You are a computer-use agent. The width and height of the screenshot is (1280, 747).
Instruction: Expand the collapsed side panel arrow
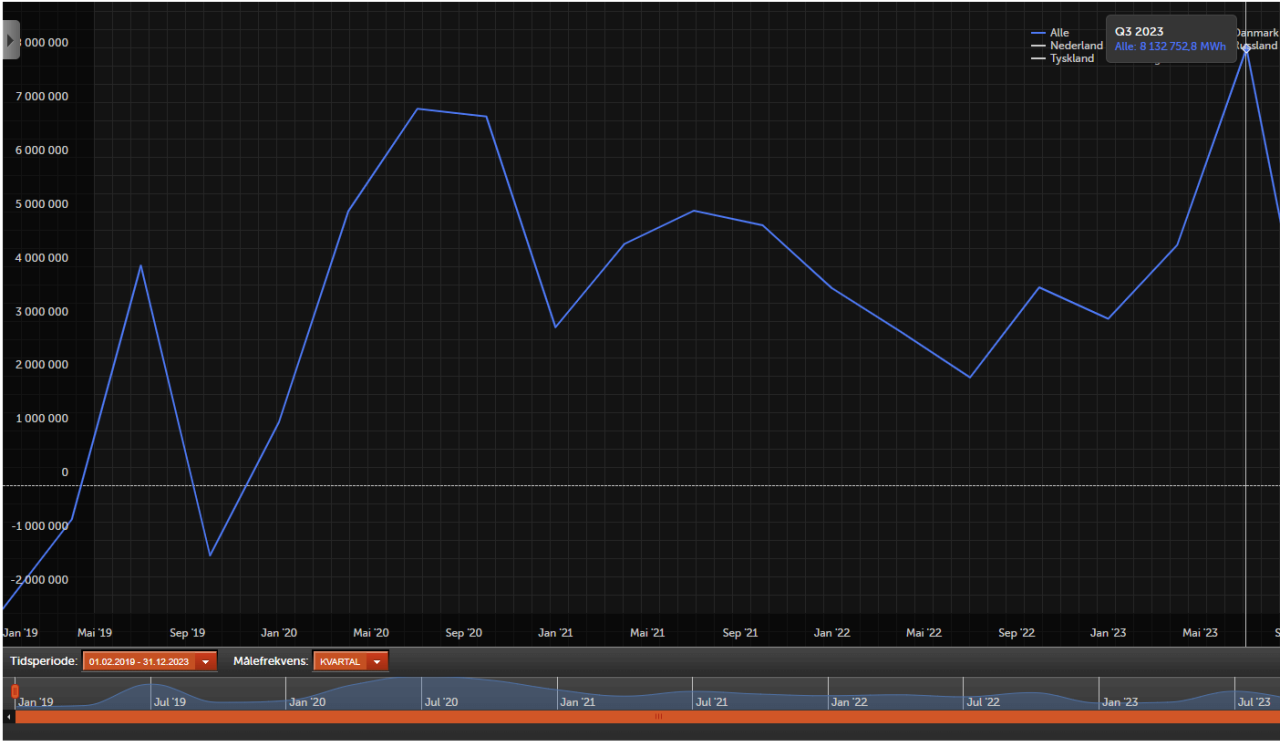10,40
